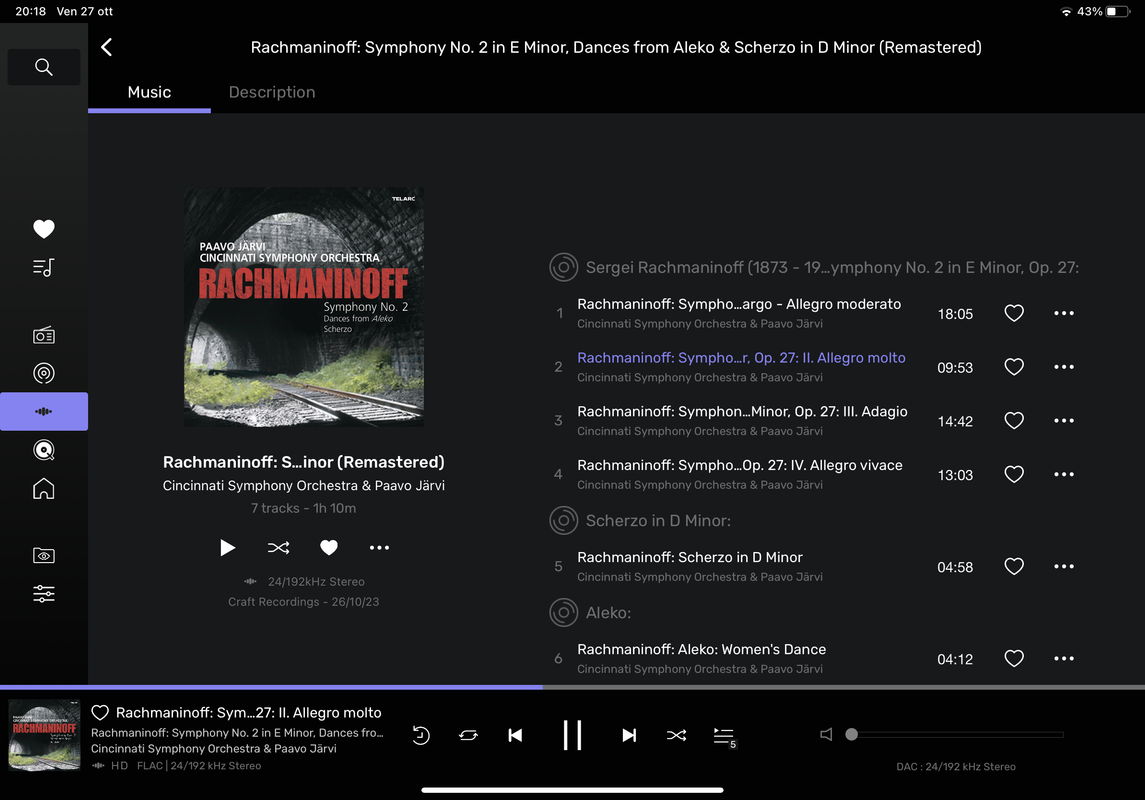Open the podcast target icon in sidebar
The width and height of the screenshot is (1145, 800).
point(44,373)
